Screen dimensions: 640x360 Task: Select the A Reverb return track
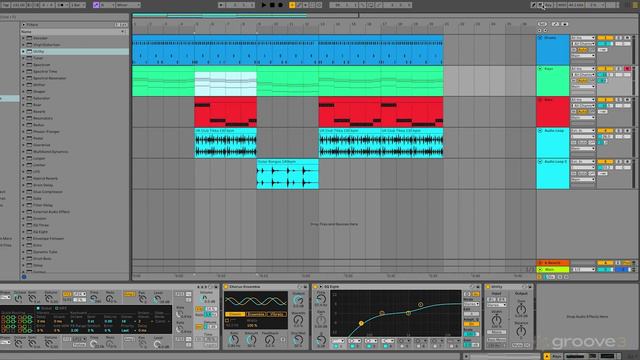pyautogui.click(x=553, y=263)
